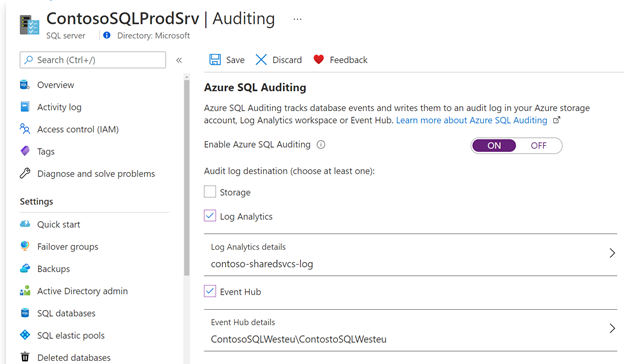
Task: Click the Activity log icon
Action: (x=25, y=107)
